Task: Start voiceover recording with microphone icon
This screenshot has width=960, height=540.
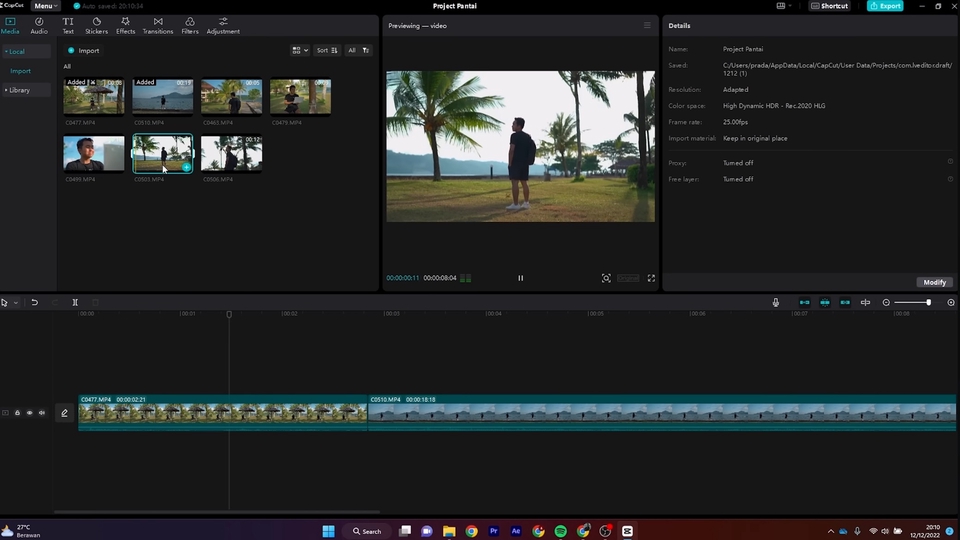Action: [x=776, y=302]
